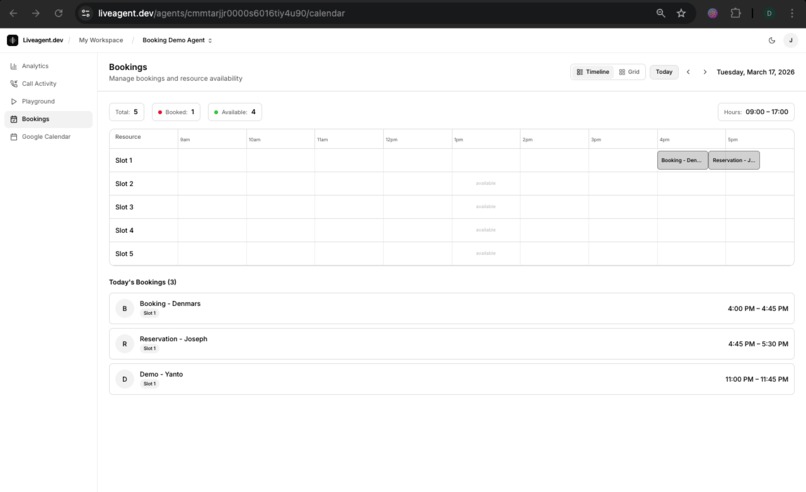Open the Playground menu item

tap(48, 101)
